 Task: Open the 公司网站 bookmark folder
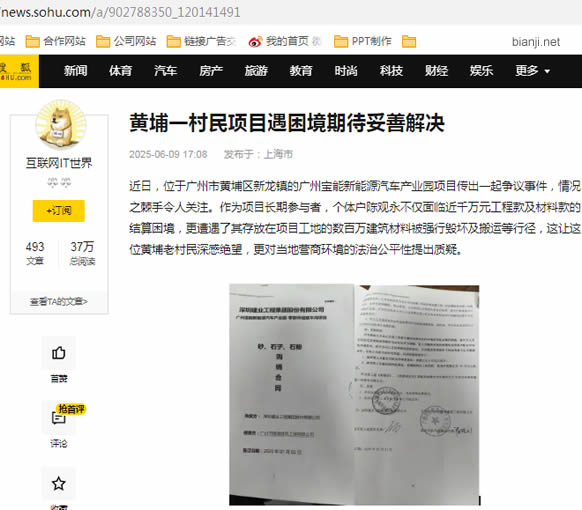126,41
